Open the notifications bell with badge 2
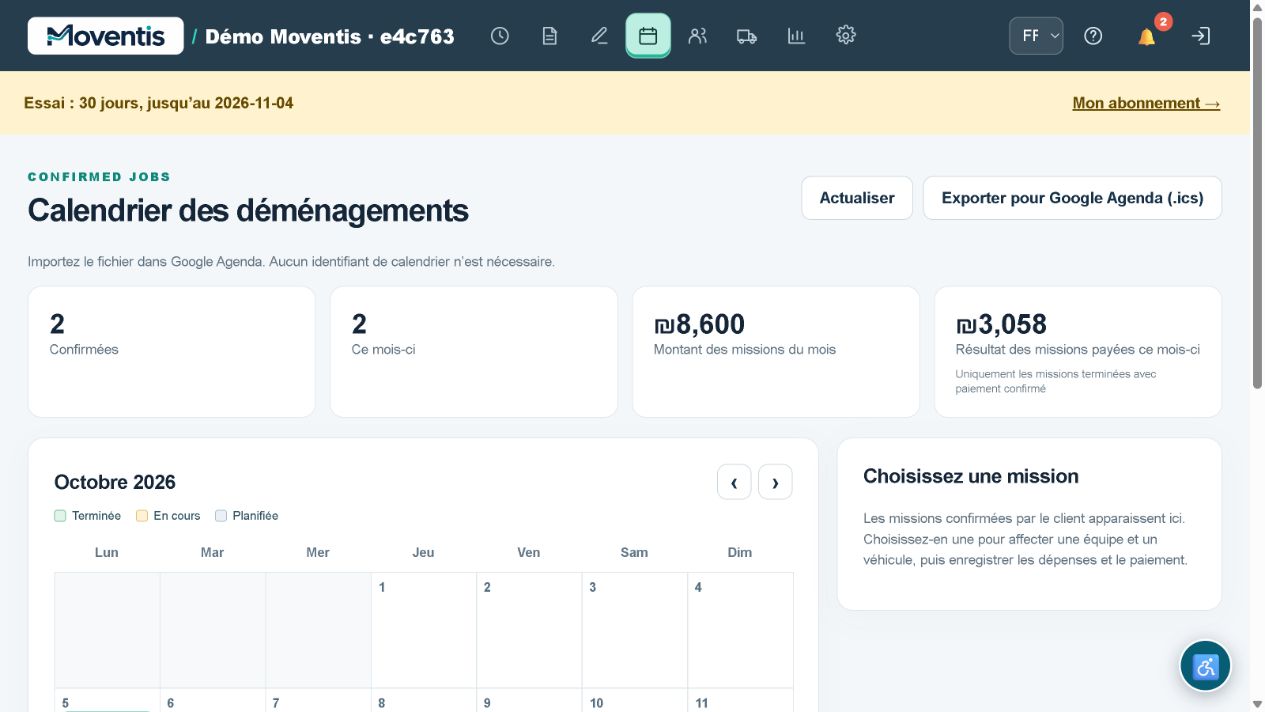Screen dimensions: 1265x712 click(1147, 36)
